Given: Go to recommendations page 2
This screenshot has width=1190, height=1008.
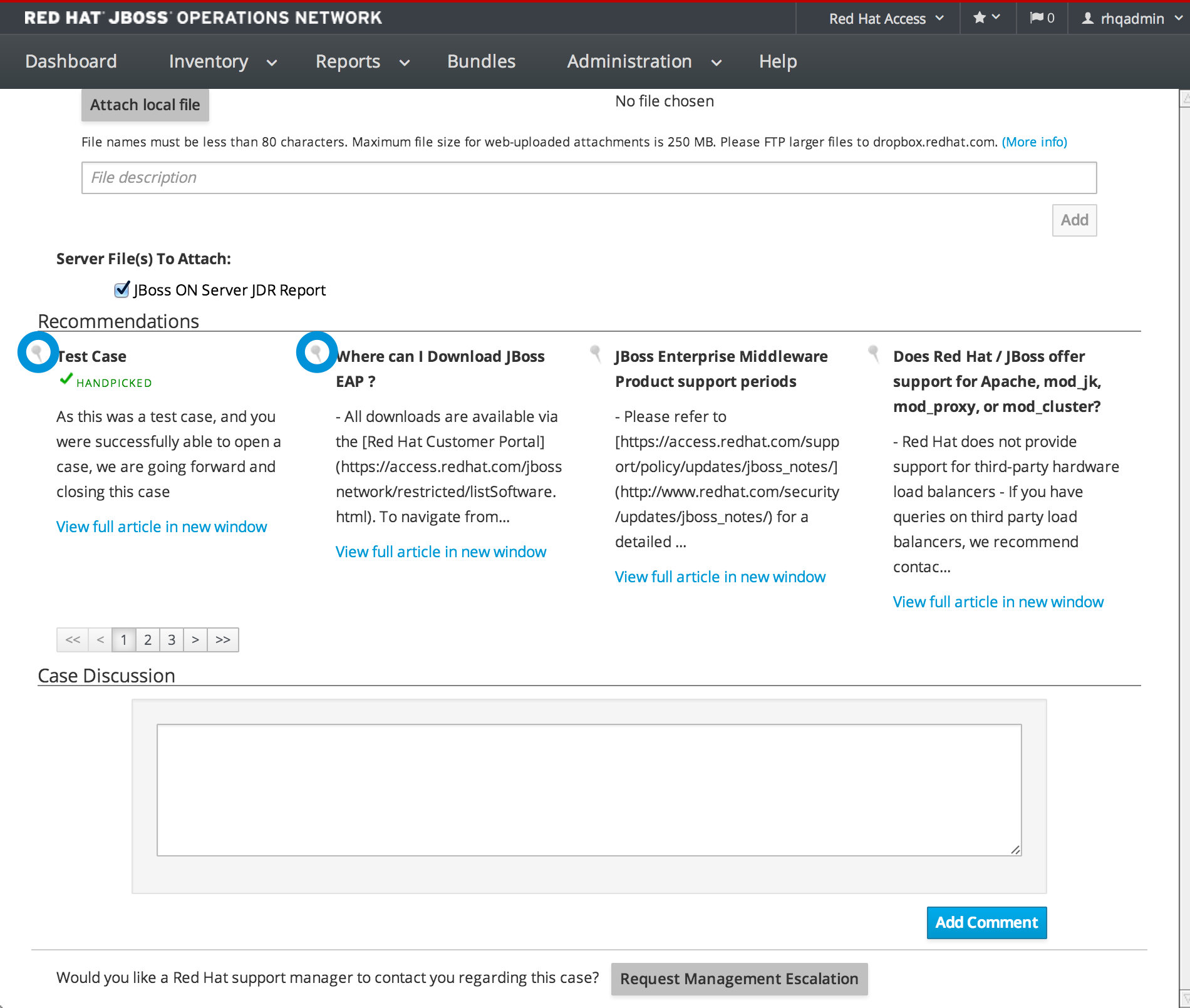Looking at the screenshot, I should pos(148,640).
